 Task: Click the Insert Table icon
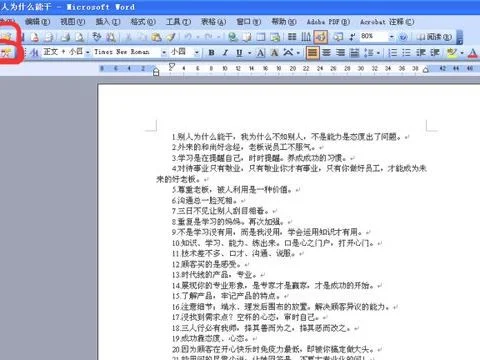pyautogui.click(x=261, y=37)
